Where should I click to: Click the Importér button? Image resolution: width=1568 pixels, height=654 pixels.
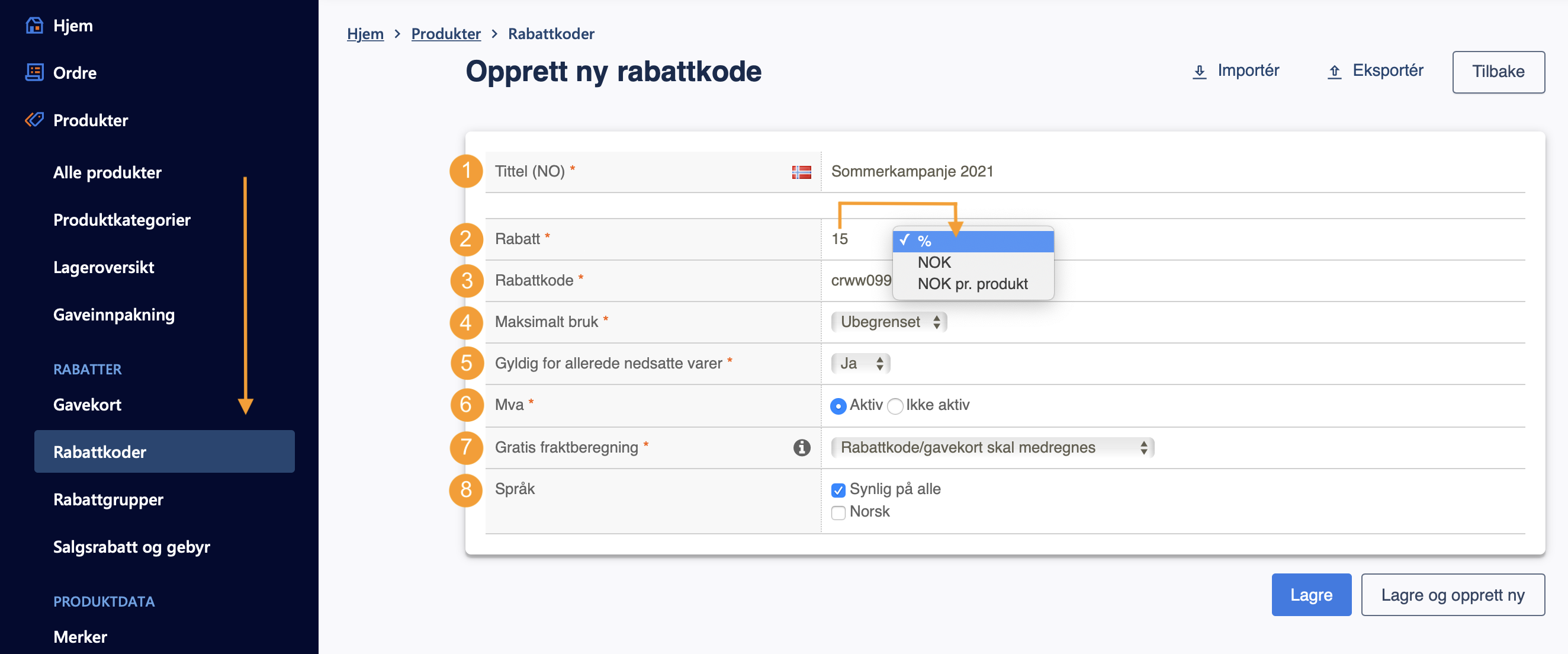coord(1236,70)
